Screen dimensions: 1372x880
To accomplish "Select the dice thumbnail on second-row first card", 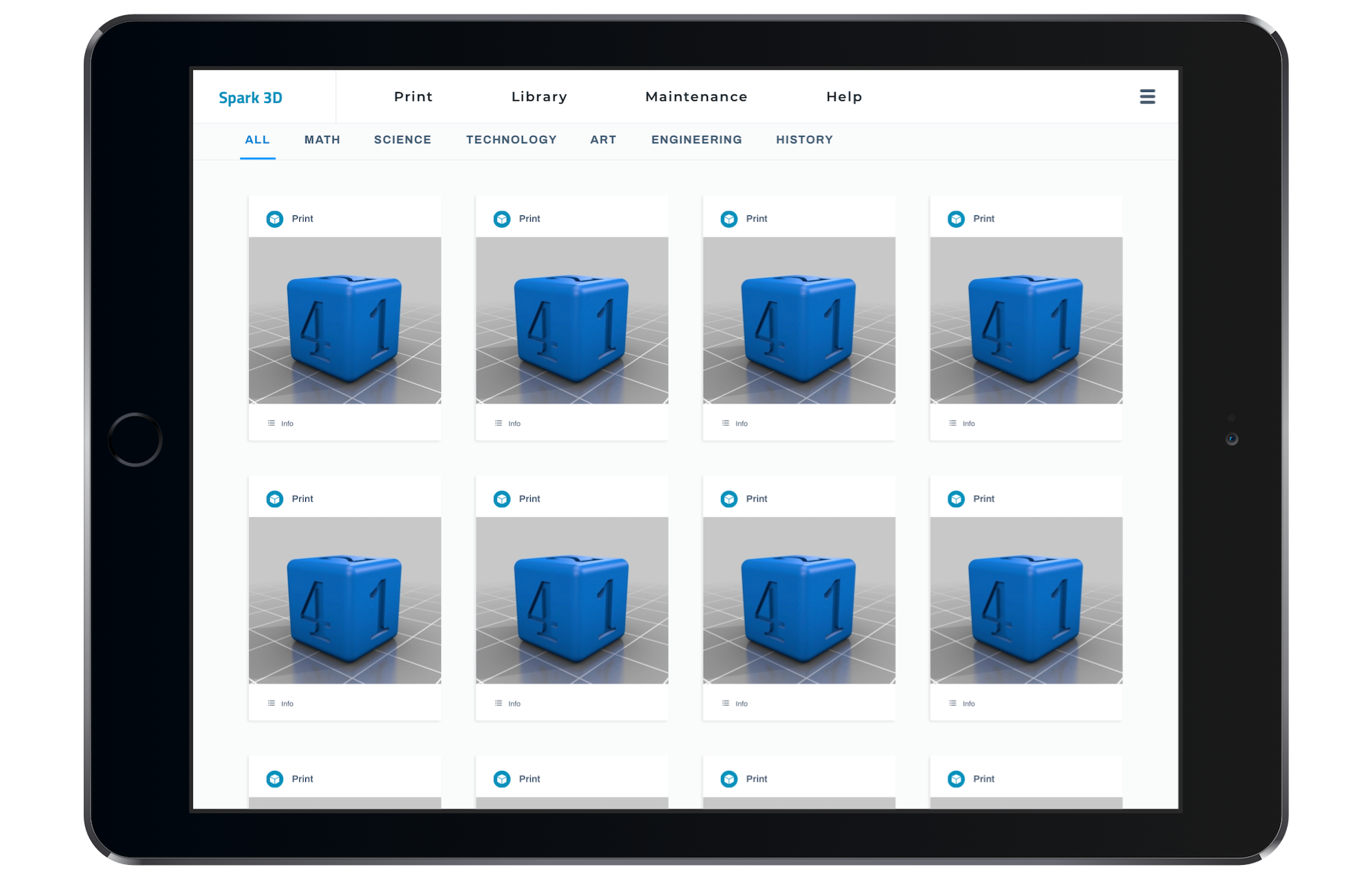I will (344, 600).
